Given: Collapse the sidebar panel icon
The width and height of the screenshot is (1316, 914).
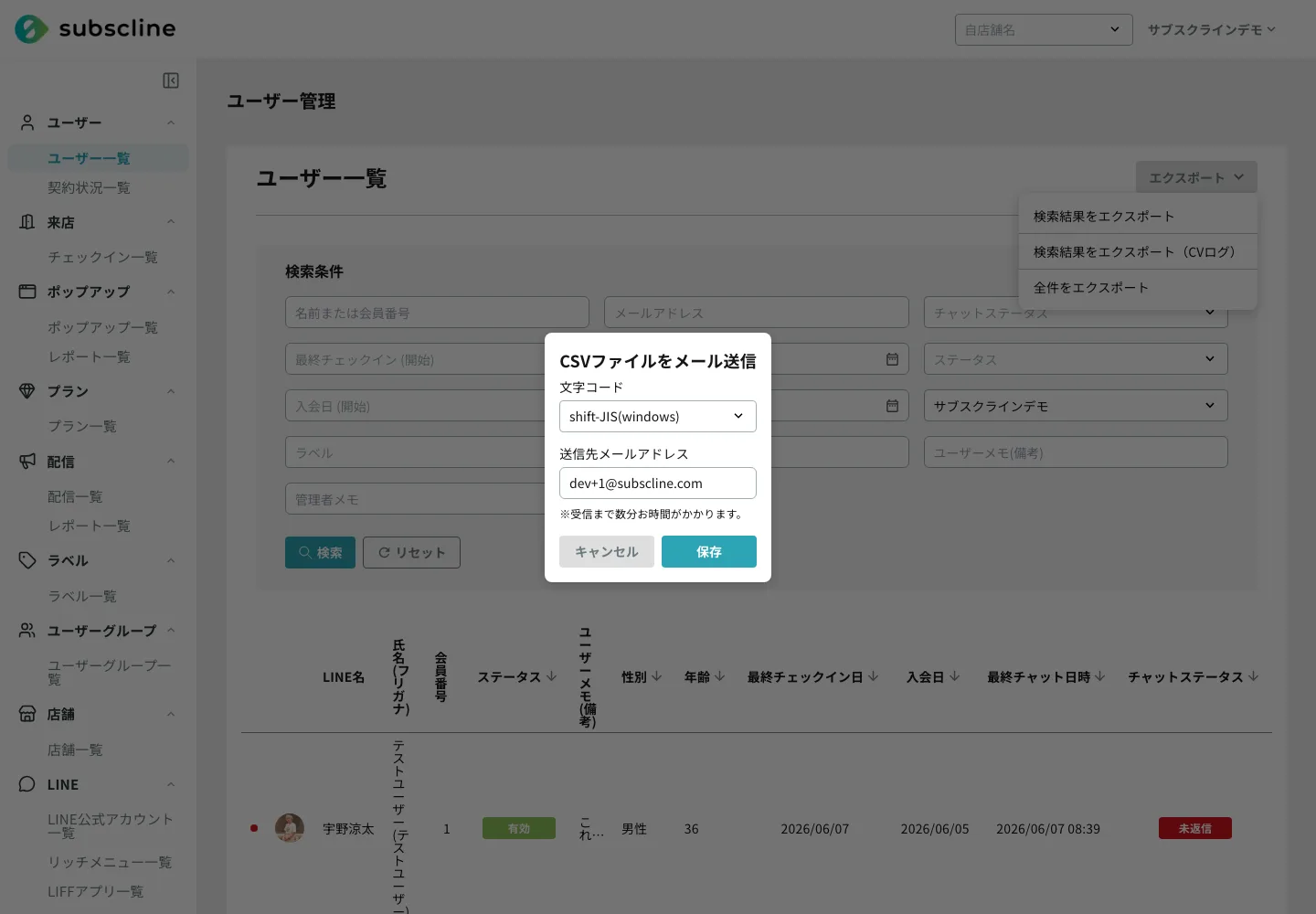Looking at the screenshot, I should pyautogui.click(x=171, y=80).
